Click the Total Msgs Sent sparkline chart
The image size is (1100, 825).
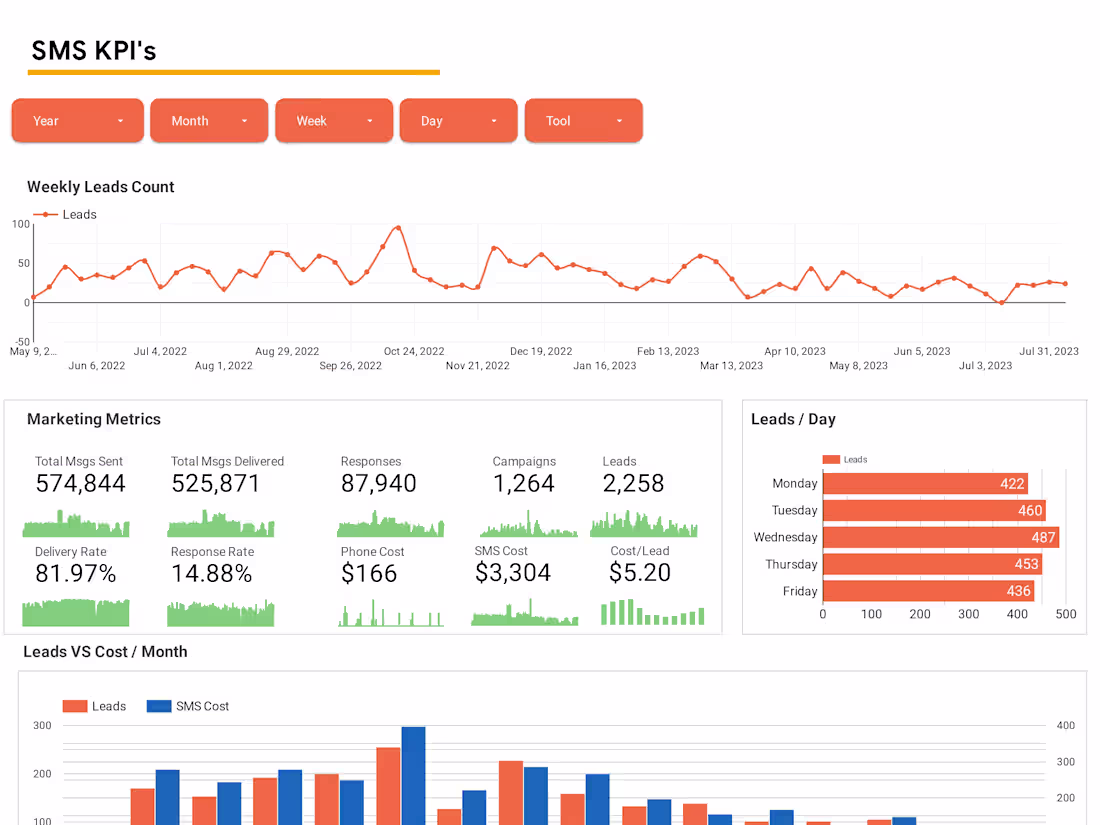pyautogui.click(x=76, y=523)
